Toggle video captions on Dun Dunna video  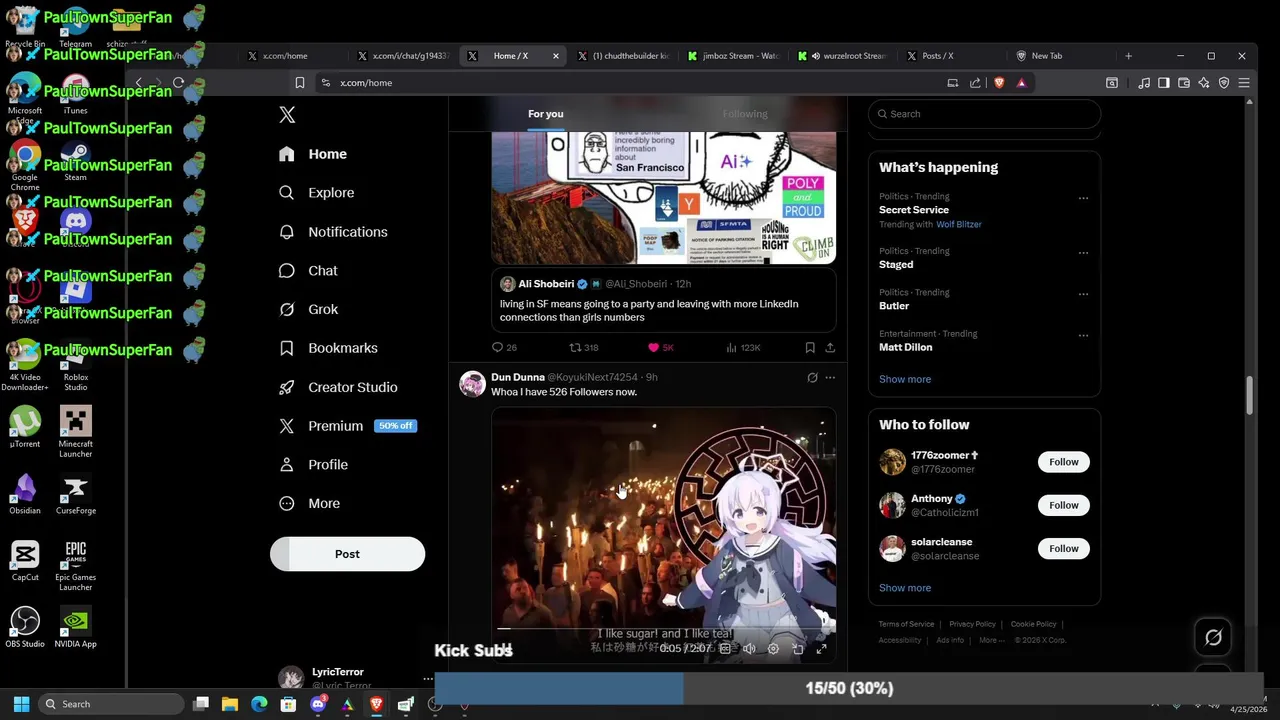725,649
